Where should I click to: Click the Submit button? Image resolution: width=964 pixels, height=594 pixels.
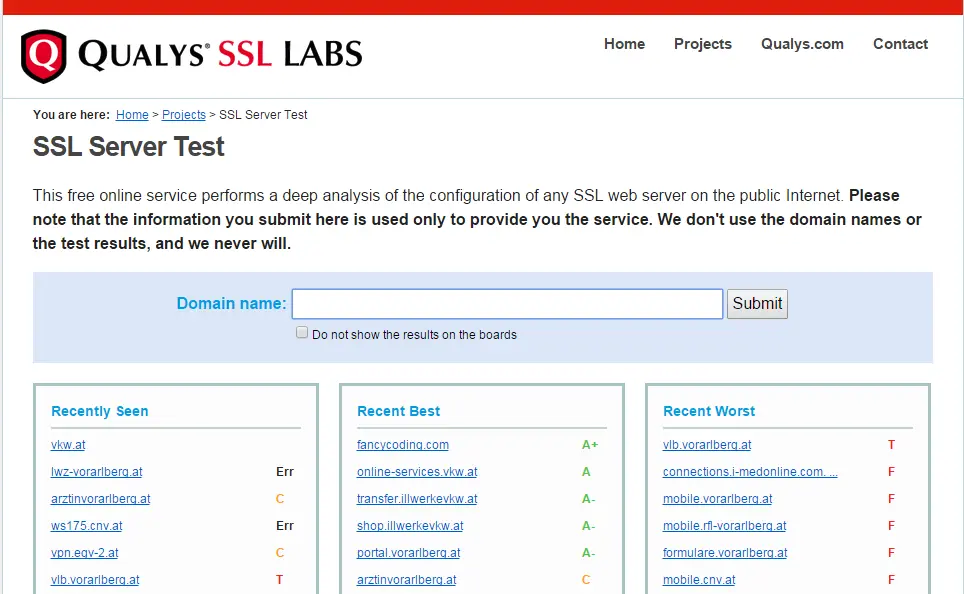click(757, 304)
